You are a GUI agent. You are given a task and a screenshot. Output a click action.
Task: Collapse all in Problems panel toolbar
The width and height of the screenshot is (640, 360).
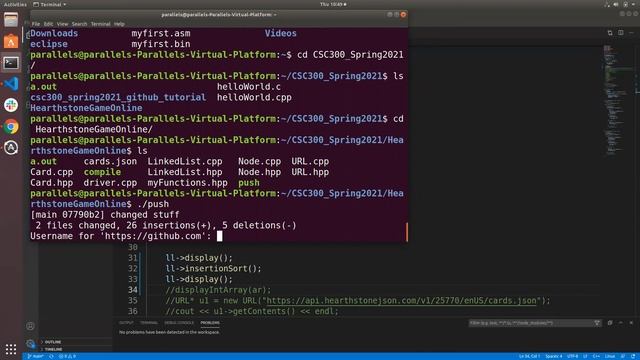[610, 323]
